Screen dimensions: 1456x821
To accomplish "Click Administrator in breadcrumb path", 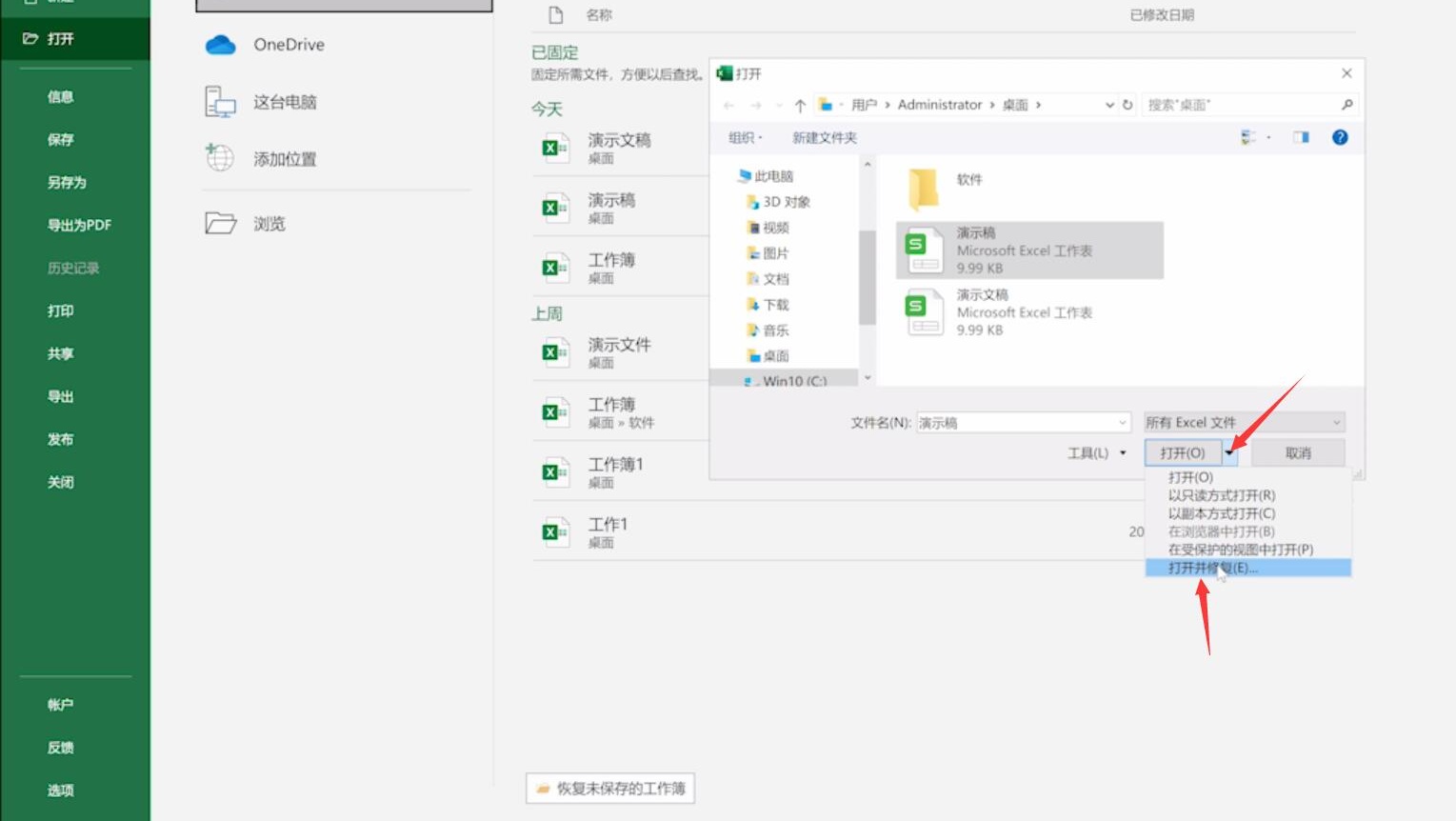I will 940,105.
